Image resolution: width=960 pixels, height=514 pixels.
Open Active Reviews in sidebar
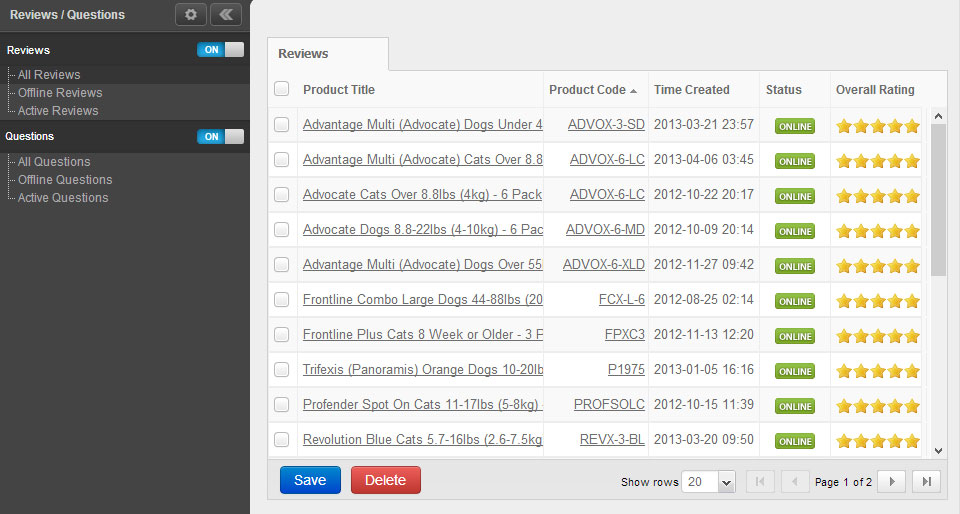58,111
